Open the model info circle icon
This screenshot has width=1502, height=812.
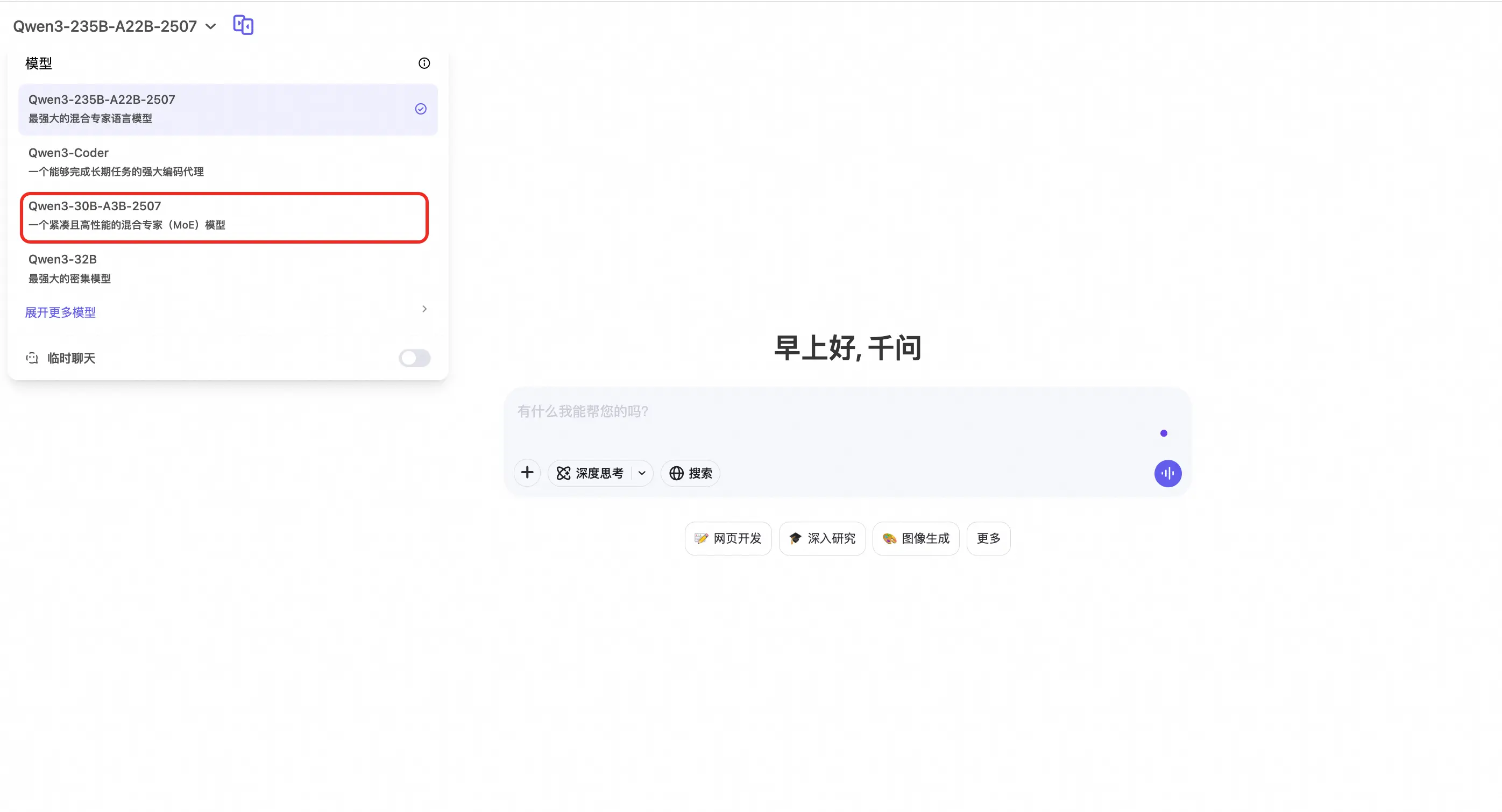click(x=424, y=63)
